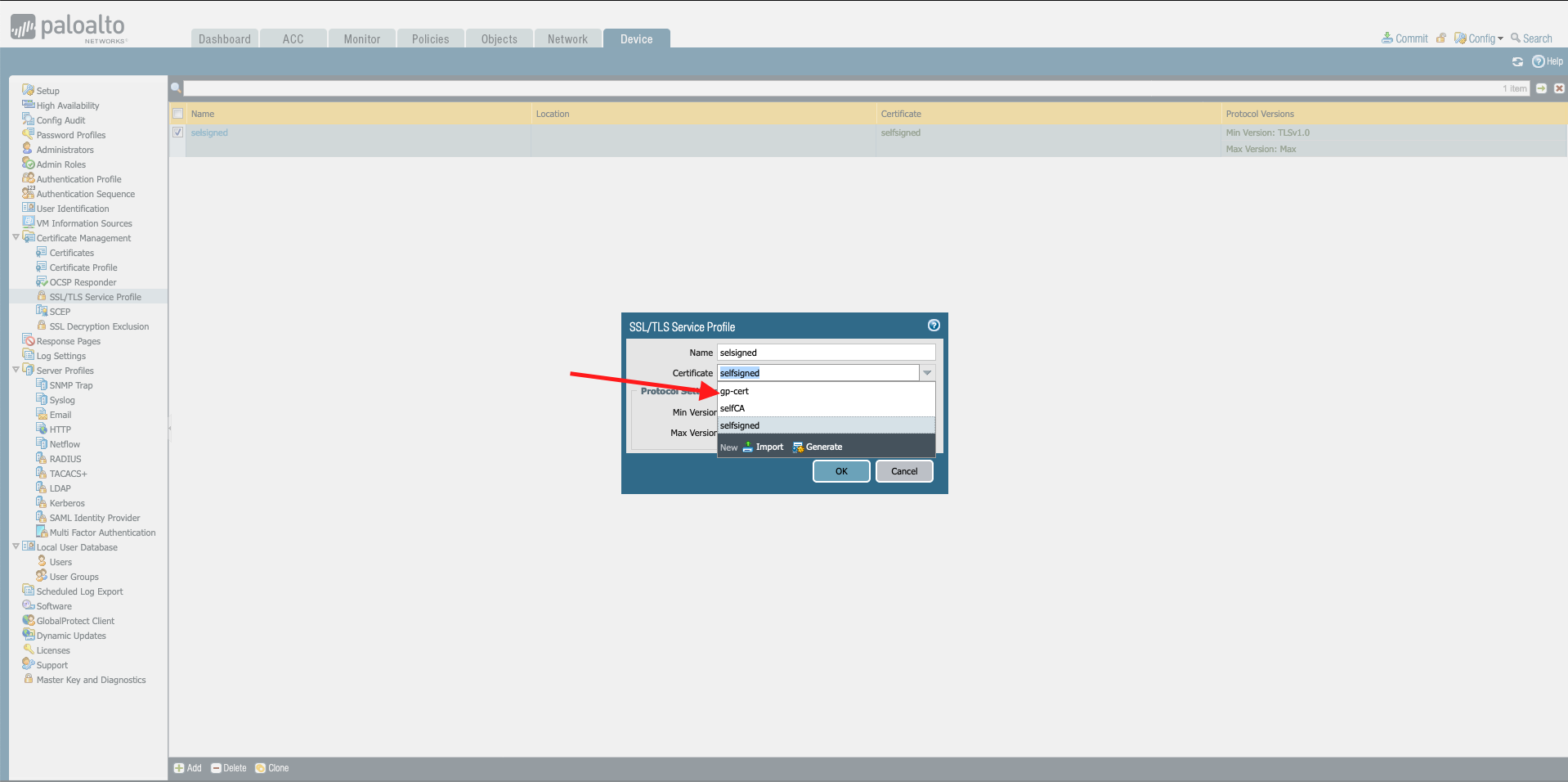Switch to the ACC tab
The image size is (1568, 782).
tap(293, 38)
